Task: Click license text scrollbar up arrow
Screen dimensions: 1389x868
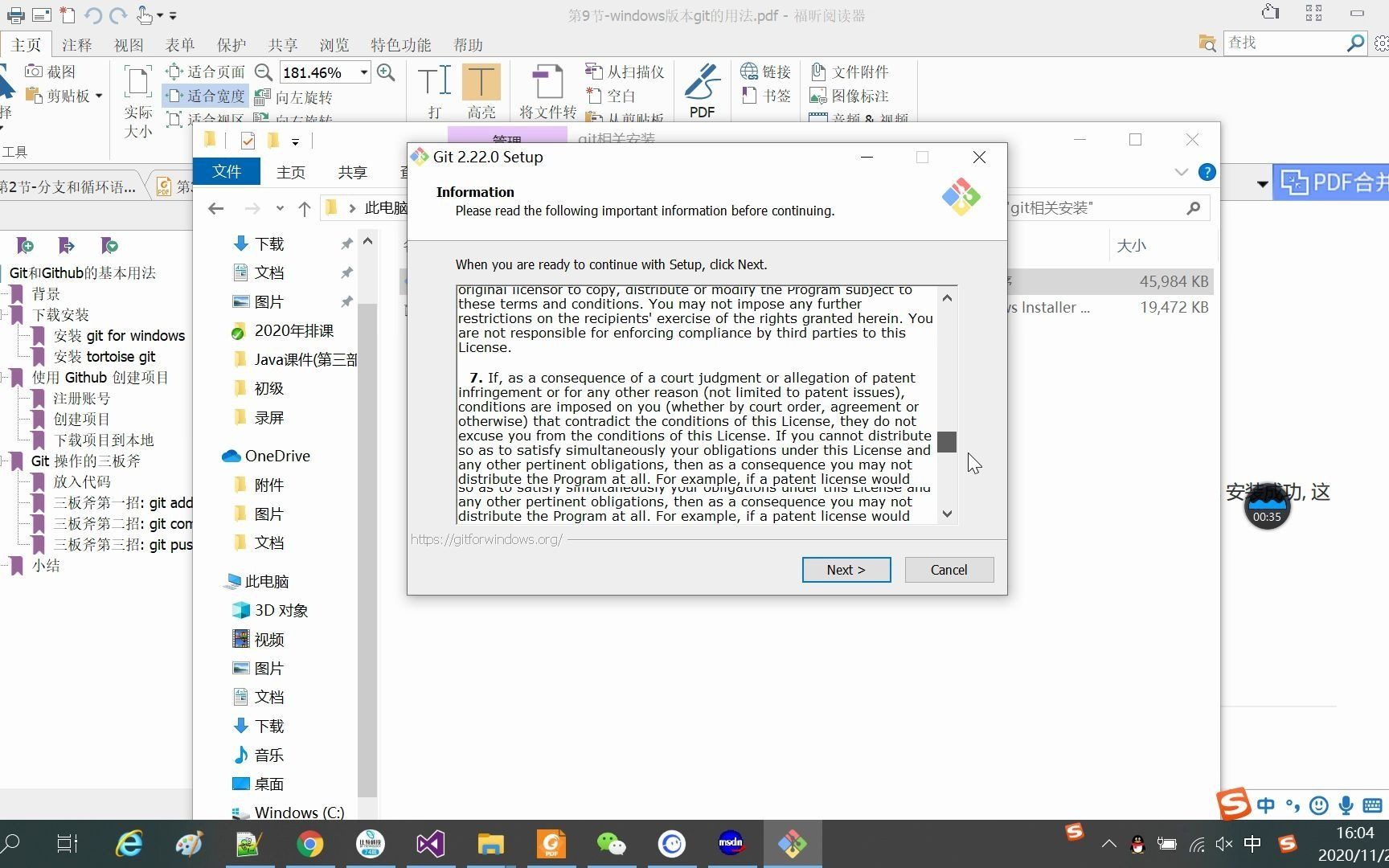Action: 947,298
